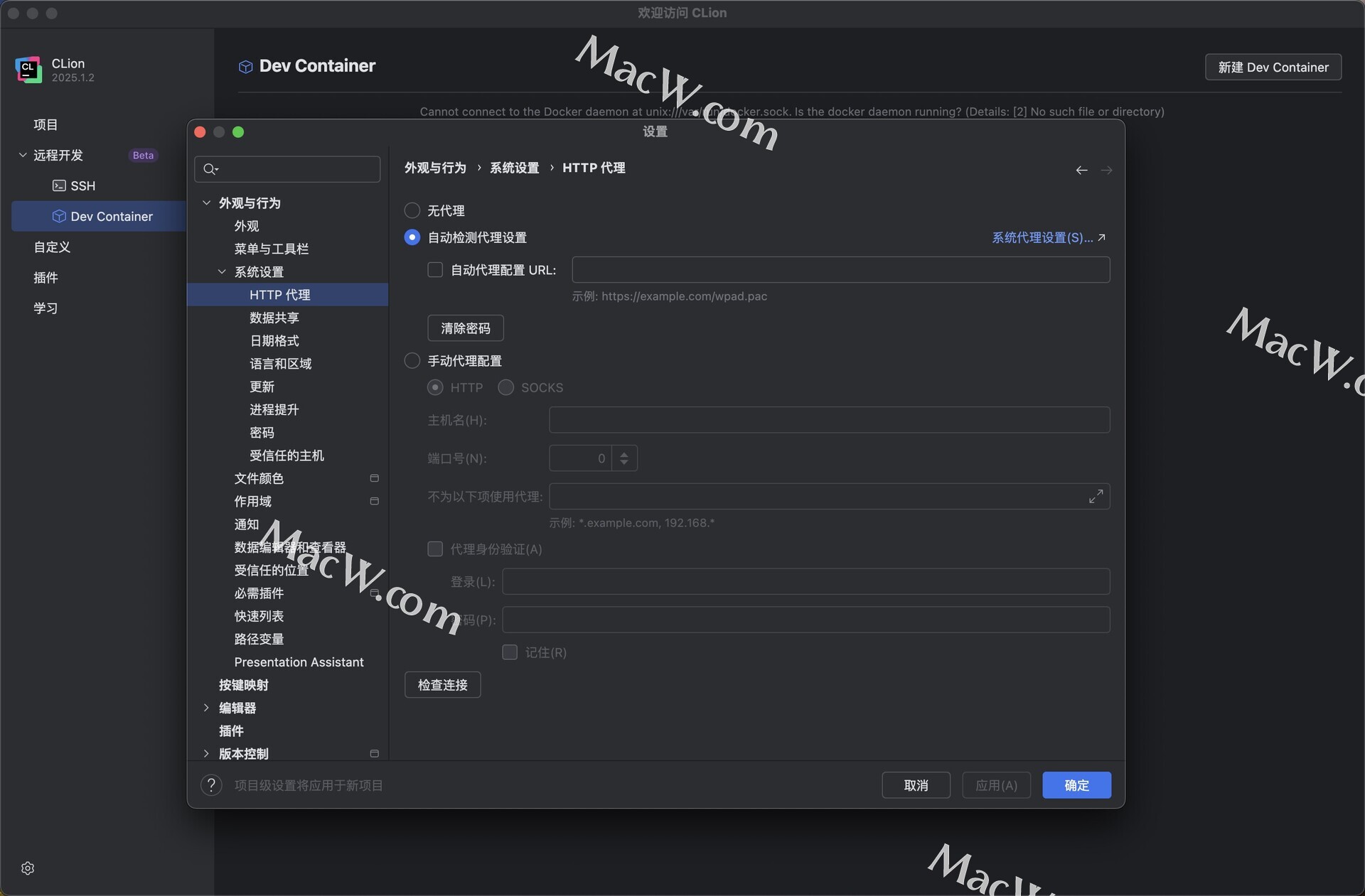Image resolution: width=1365 pixels, height=896 pixels.
Task: Click the 主机名 input field
Action: 829,420
